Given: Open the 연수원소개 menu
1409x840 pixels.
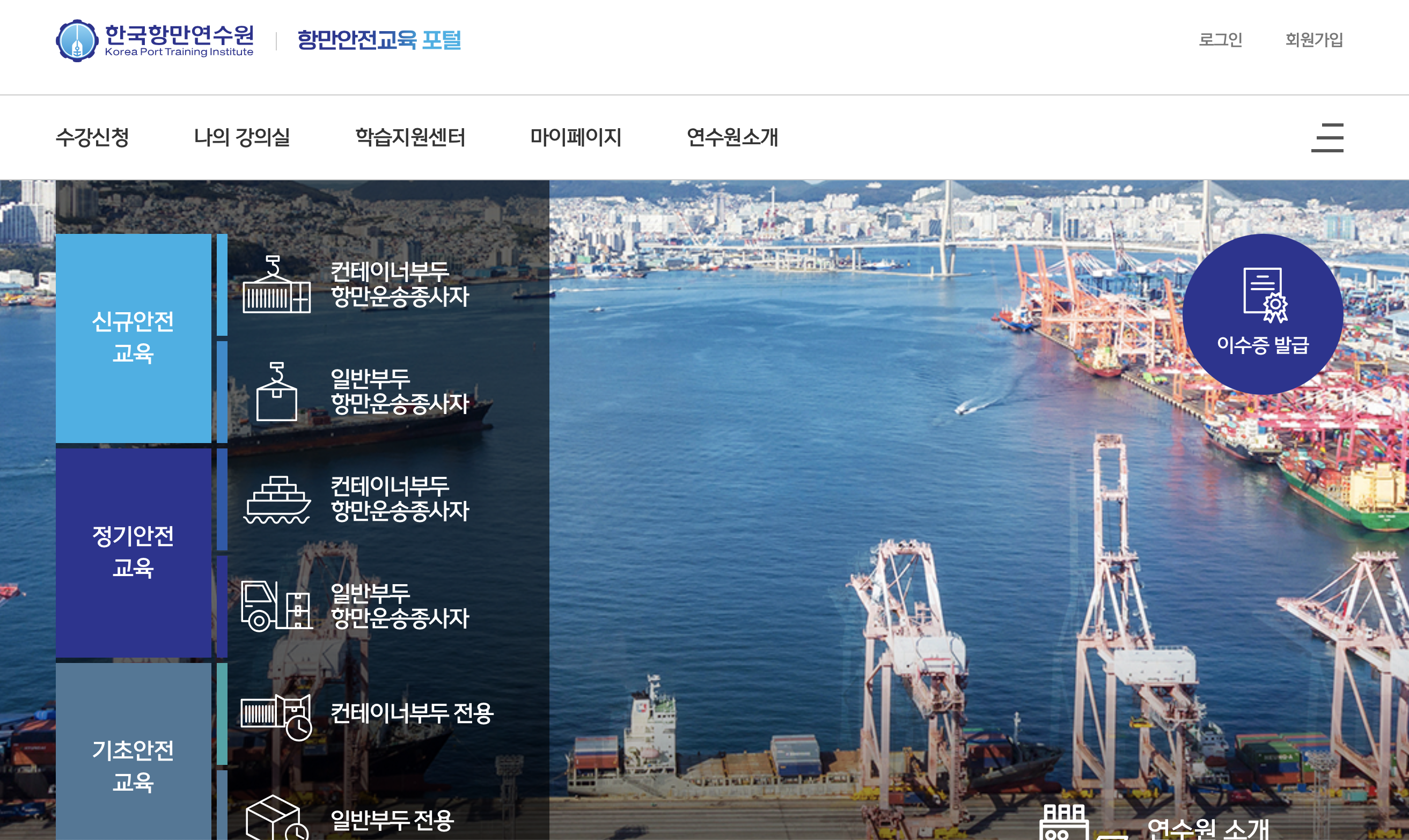Looking at the screenshot, I should click(x=732, y=137).
